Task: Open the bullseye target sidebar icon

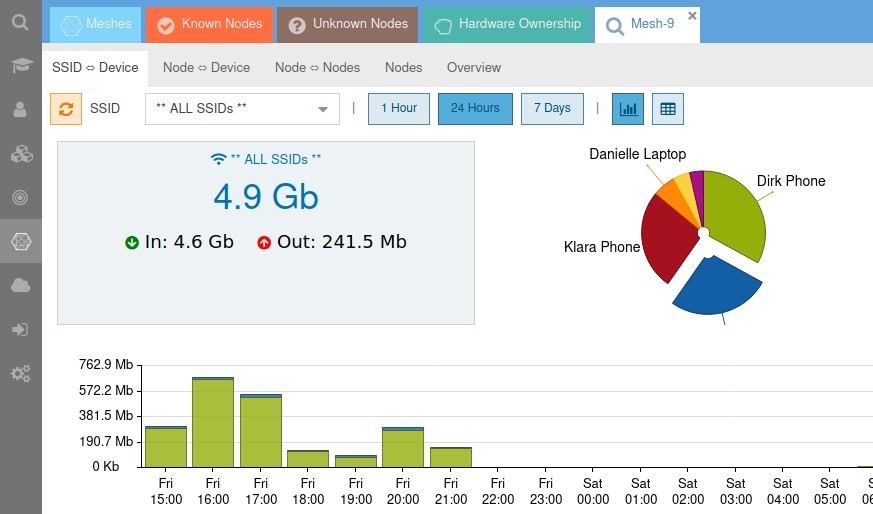Action: (x=20, y=198)
